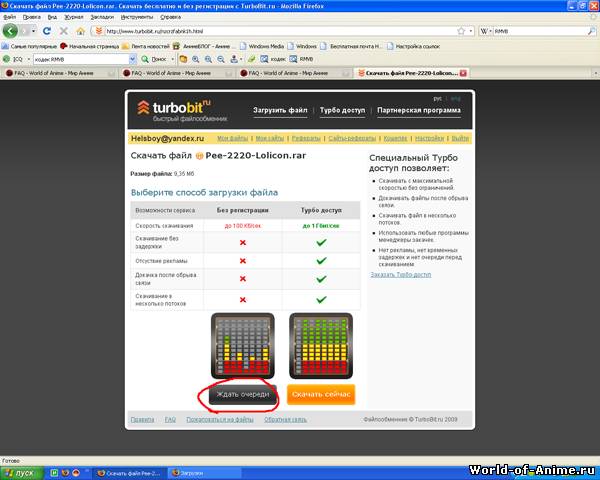Expand the ICQ search field history dropdown

click(x=132, y=59)
